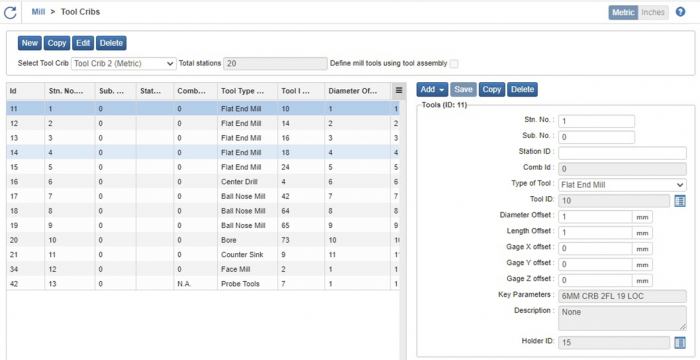
Task: Click the New tool crib button
Action: coord(30,43)
